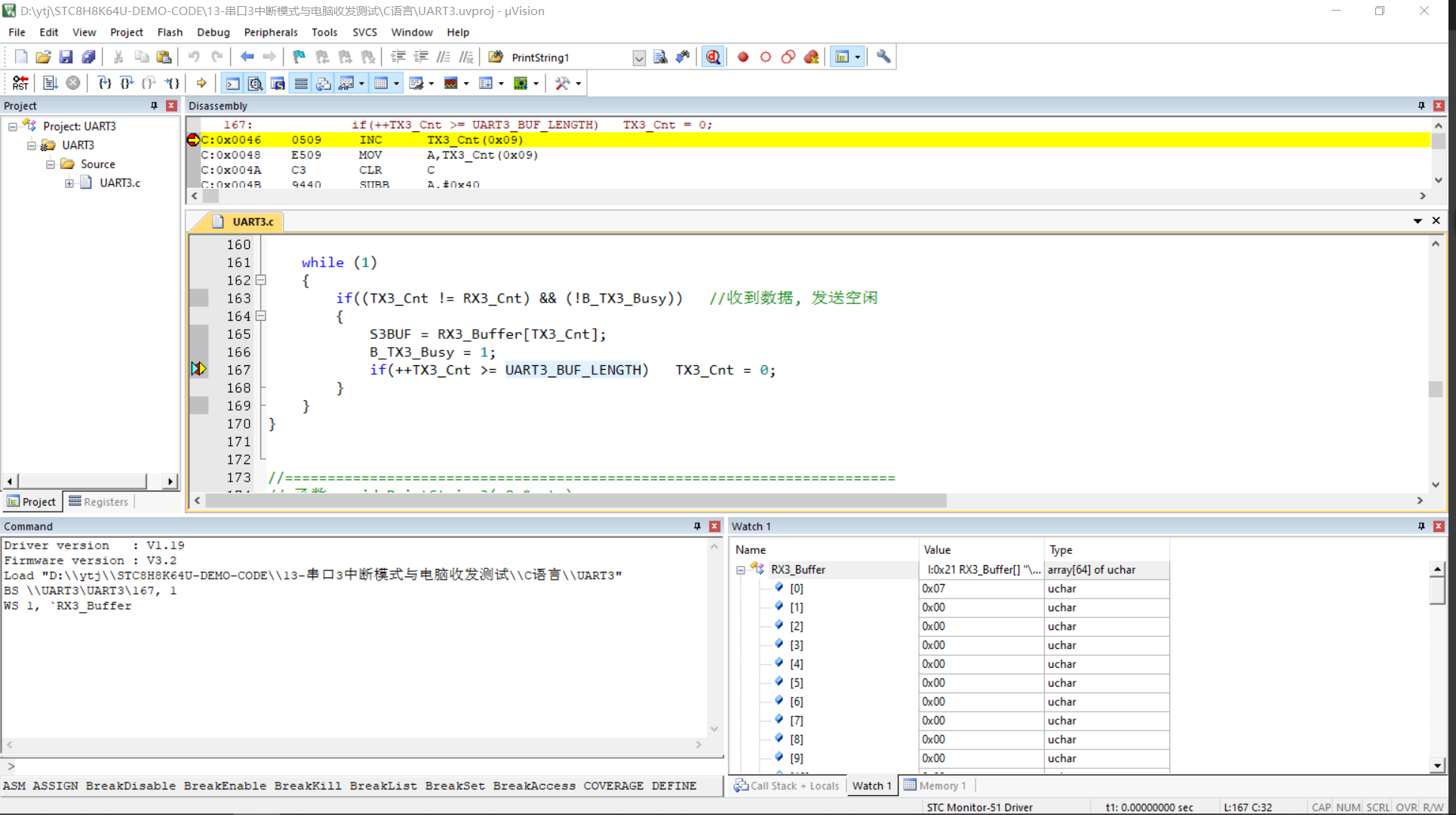Image resolution: width=1456 pixels, height=815 pixels.
Task: Toggle autohide pin on Project panel
Action: [154, 106]
